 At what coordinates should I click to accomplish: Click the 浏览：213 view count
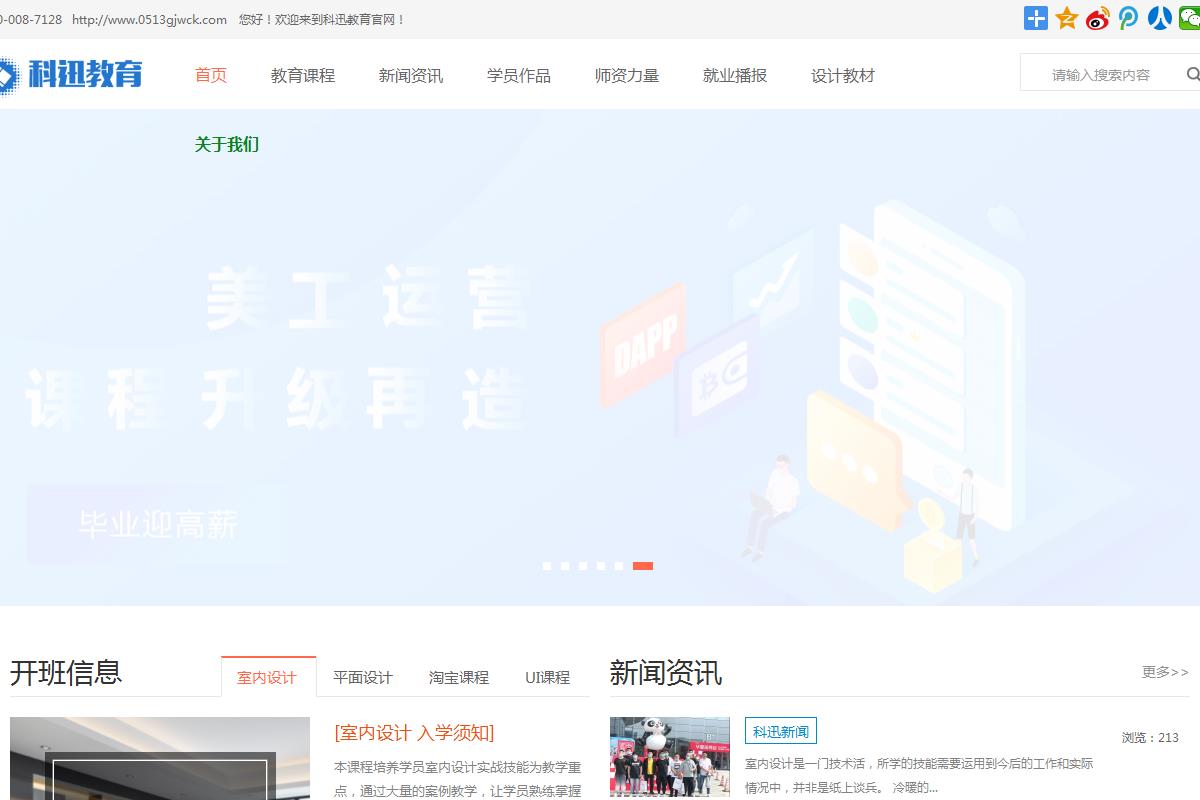1150,738
